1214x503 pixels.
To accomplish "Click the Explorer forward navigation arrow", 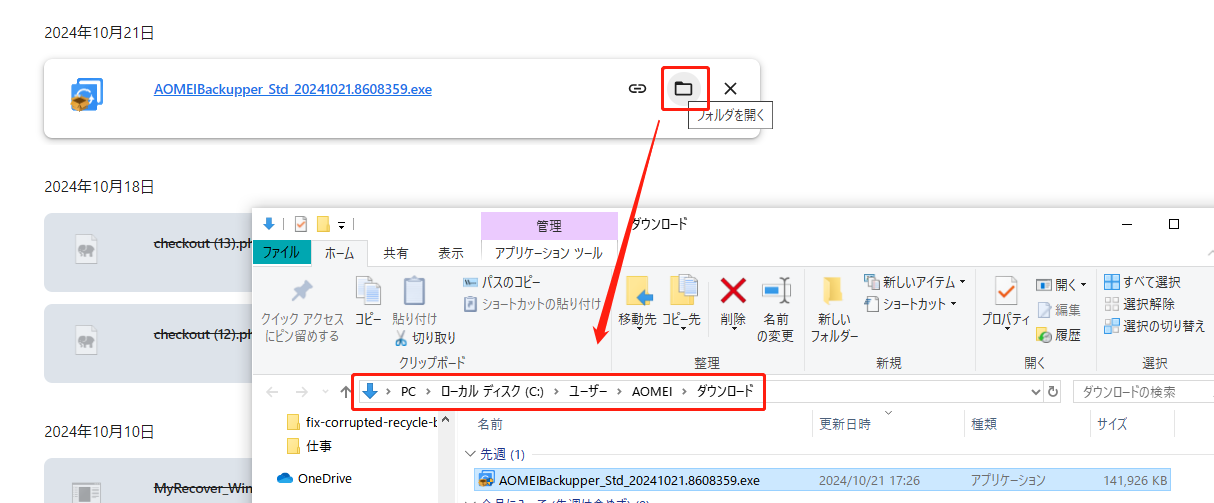I will [x=300, y=392].
